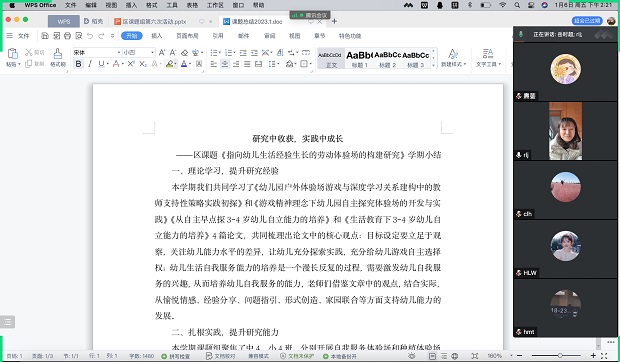Image resolution: width=620 pixels, height=362 pixels.
Task: Switch to page layout view in status bar
Action: 433,356
